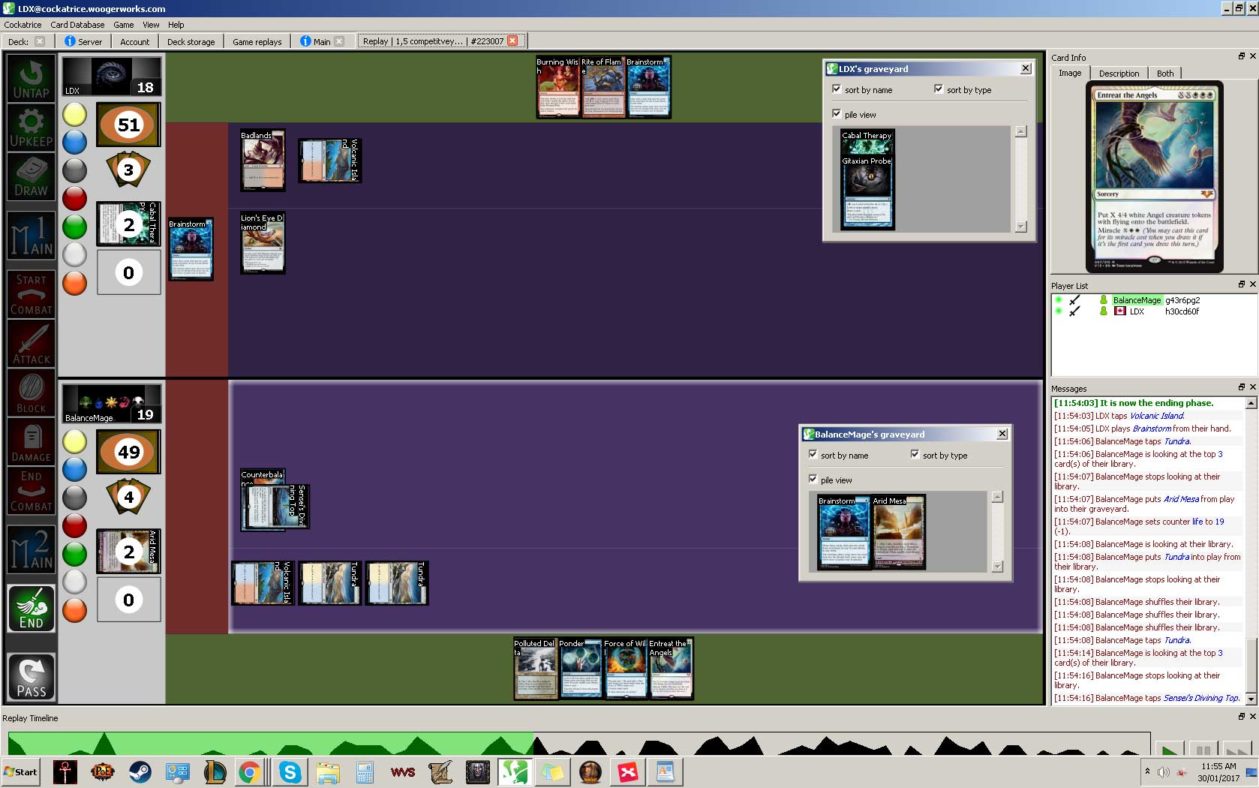
Task: Toggle sort by name in BalanceMage's graveyard
Action: [x=813, y=455]
